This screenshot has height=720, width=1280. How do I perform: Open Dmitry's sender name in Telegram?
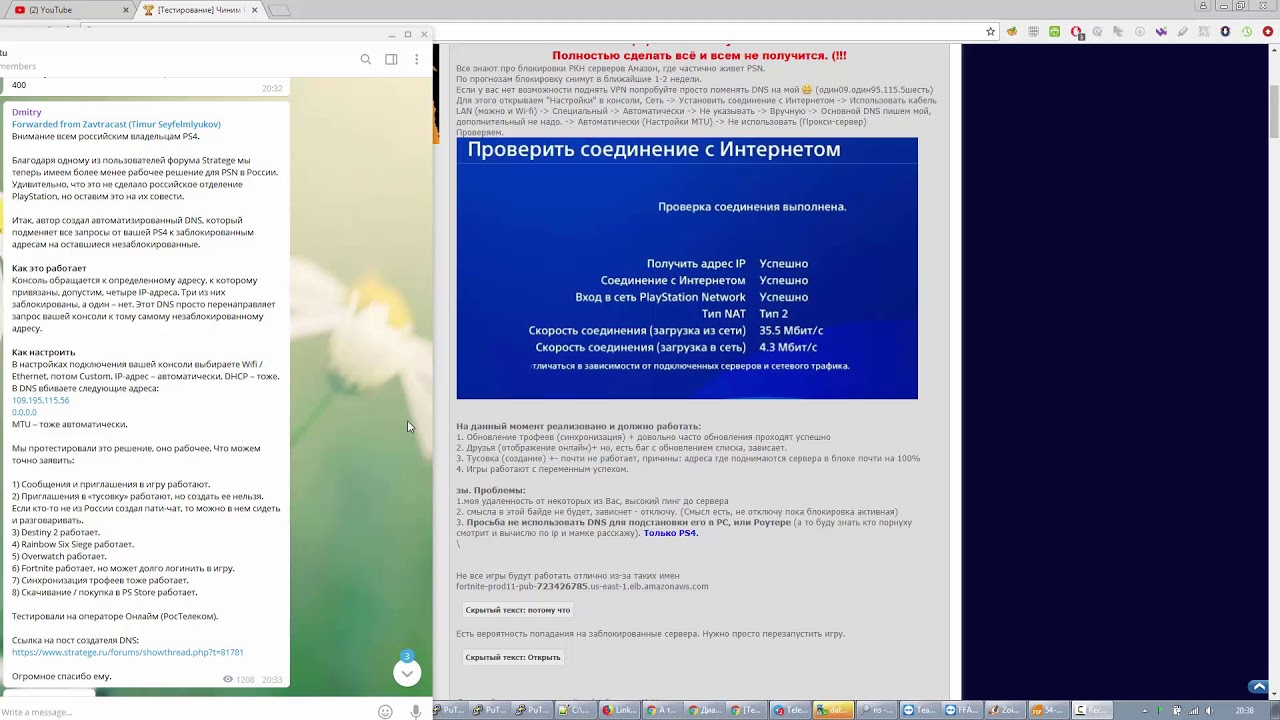tap(27, 112)
